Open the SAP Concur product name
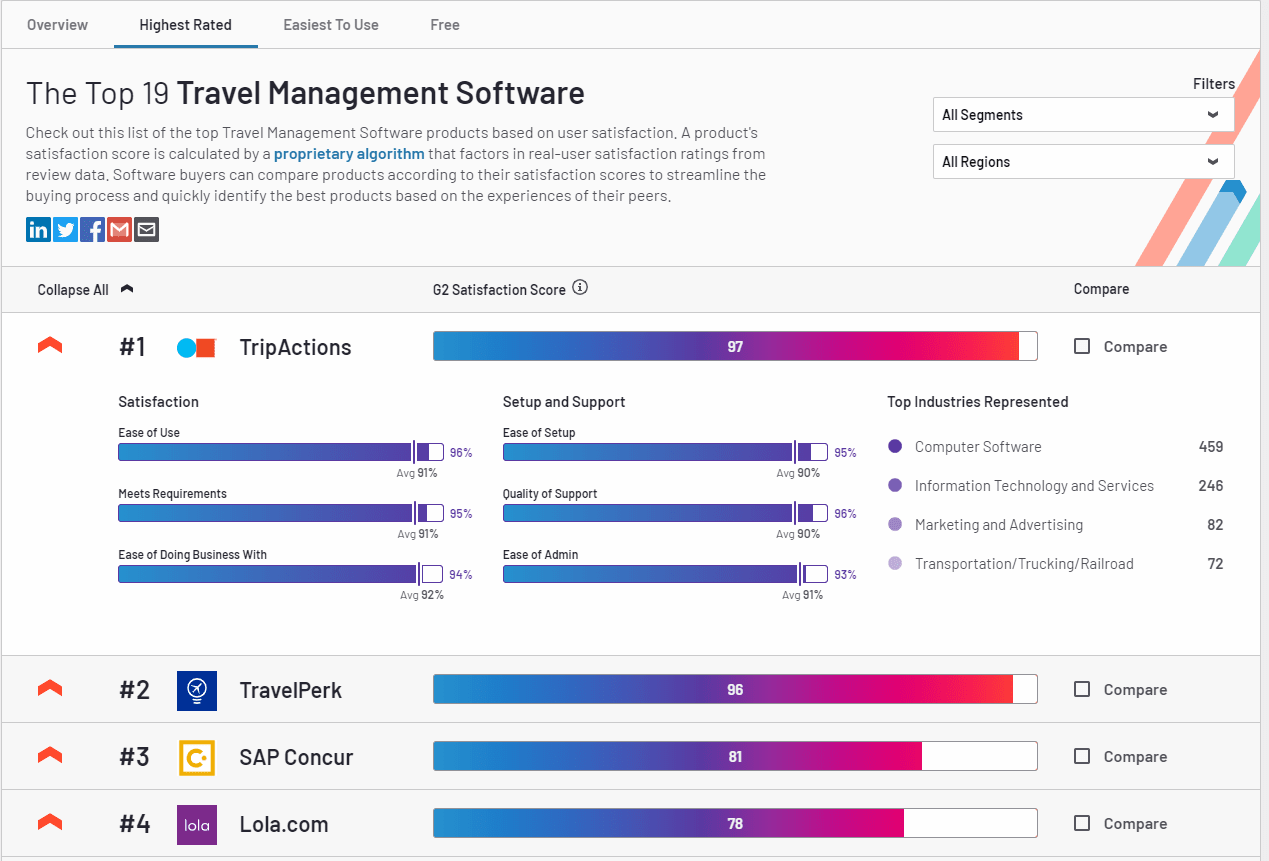 point(297,758)
